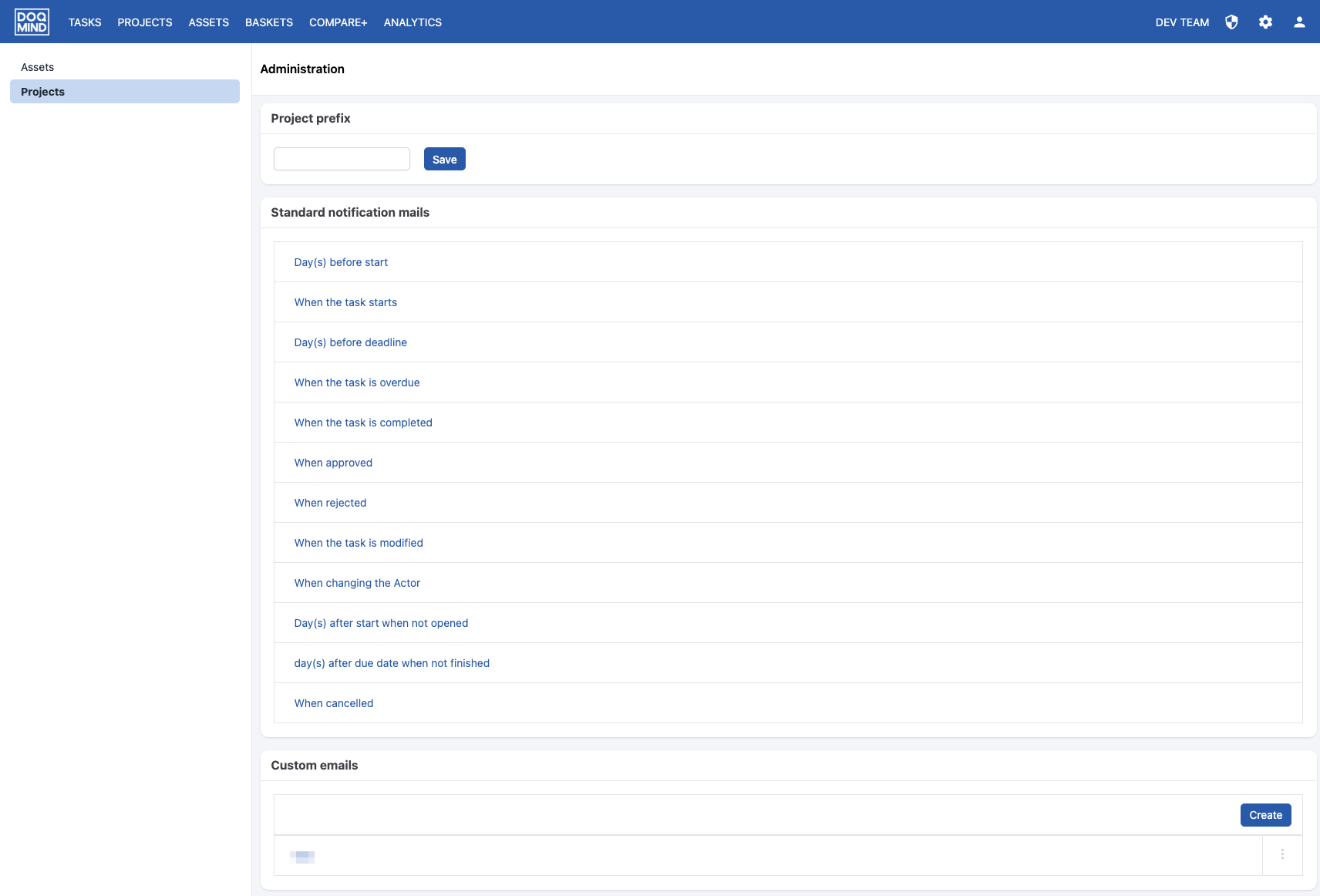The height and width of the screenshot is (896, 1320).
Task: Open the Tasks menu
Action: tap(85, 22)
